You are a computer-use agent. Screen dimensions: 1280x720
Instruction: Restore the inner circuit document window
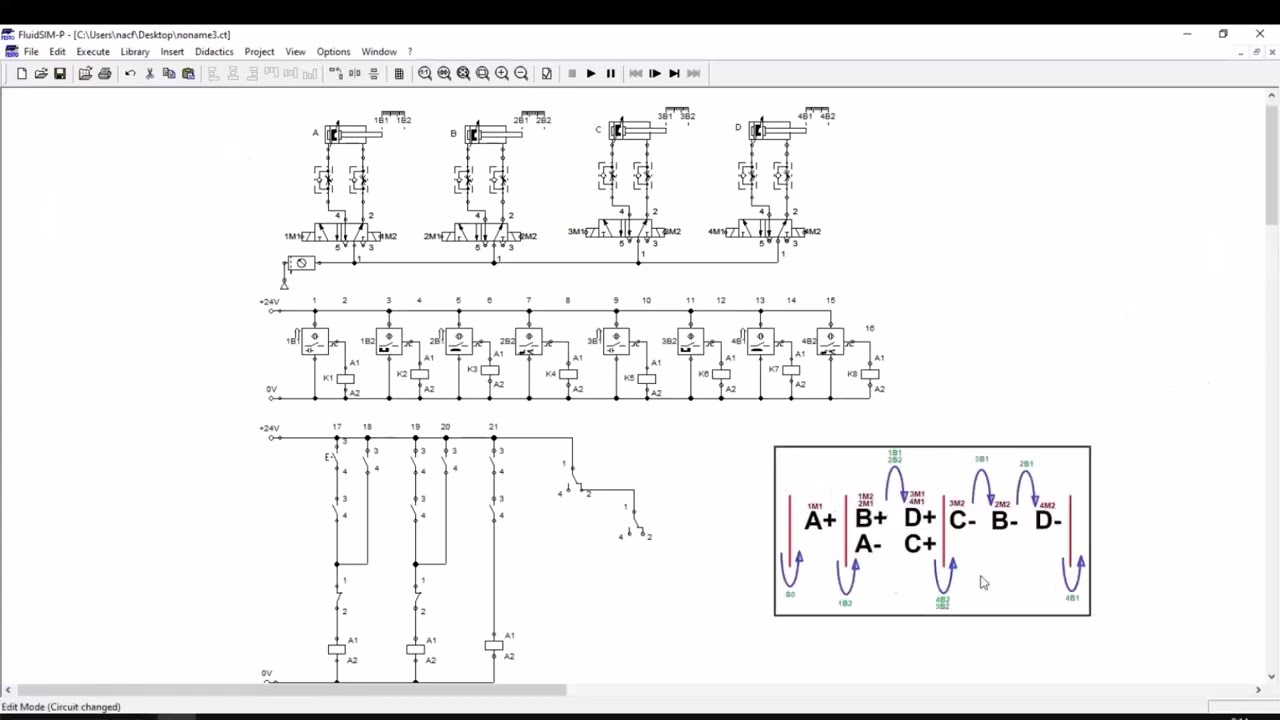point(1257,52)
